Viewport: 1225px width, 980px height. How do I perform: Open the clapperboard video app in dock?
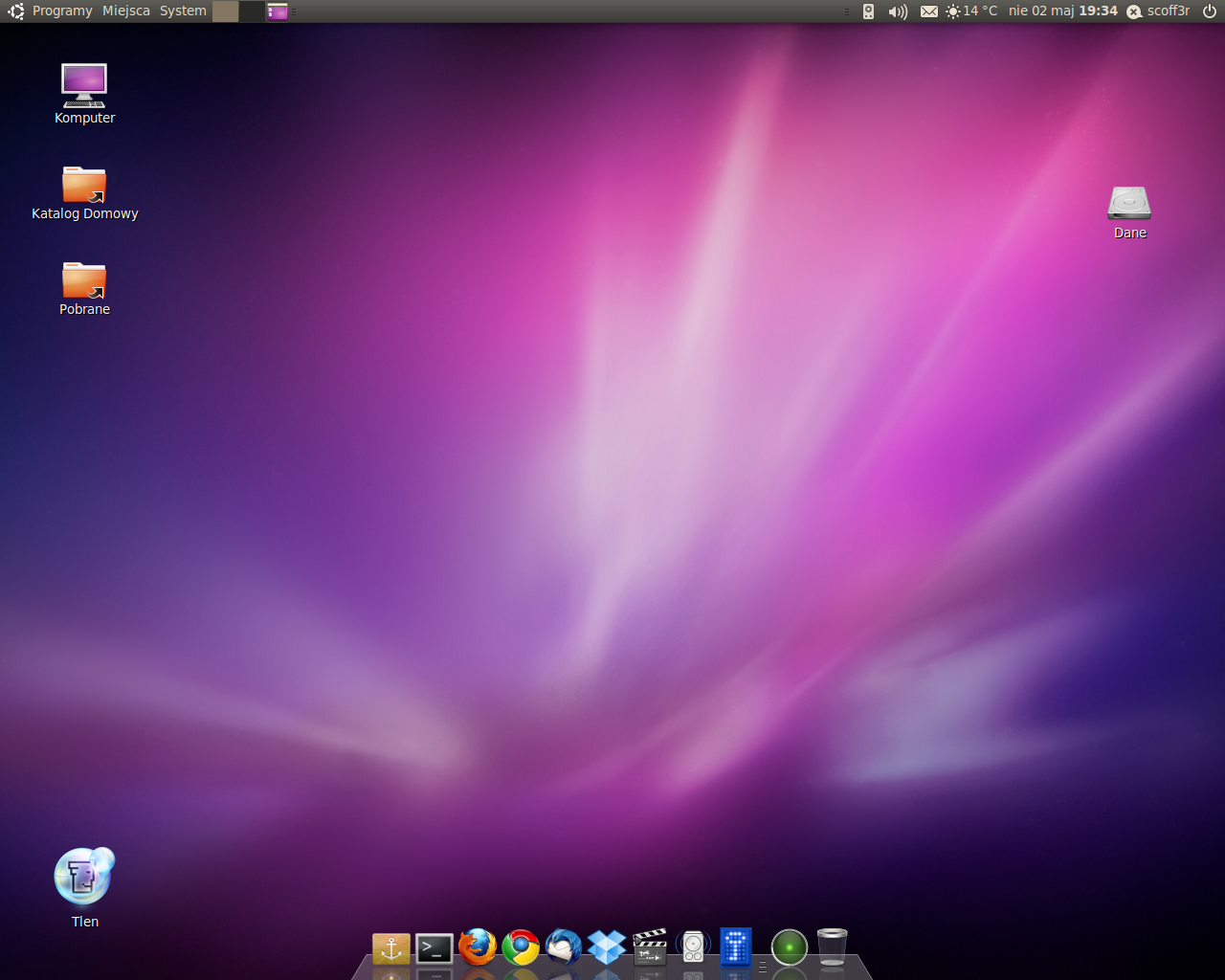[650, 947]
